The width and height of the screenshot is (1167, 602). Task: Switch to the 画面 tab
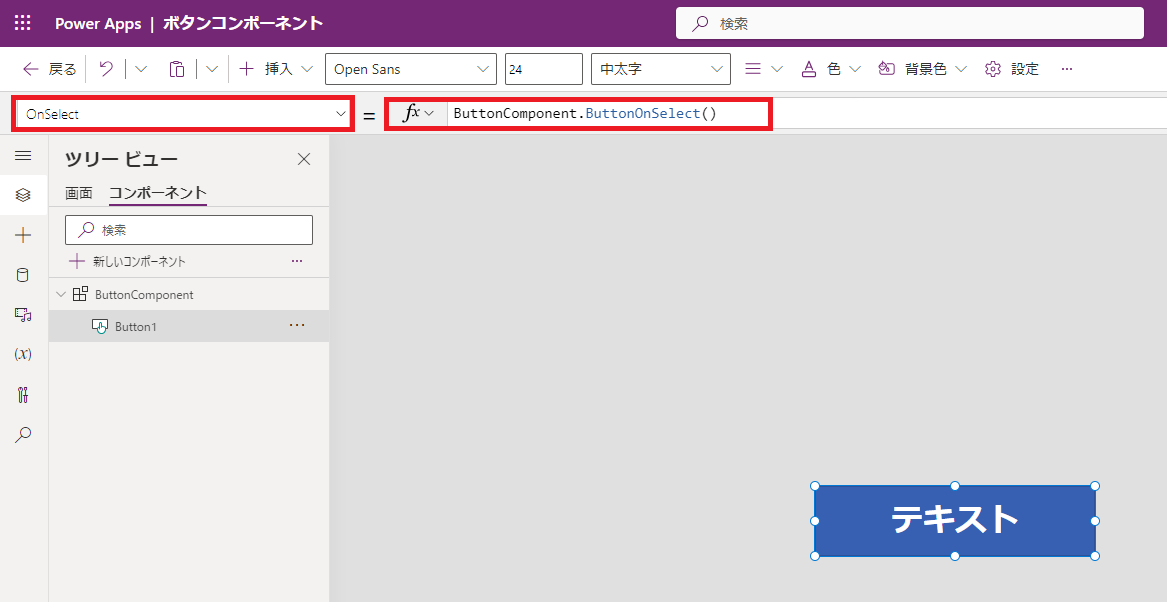pos(78,192)
